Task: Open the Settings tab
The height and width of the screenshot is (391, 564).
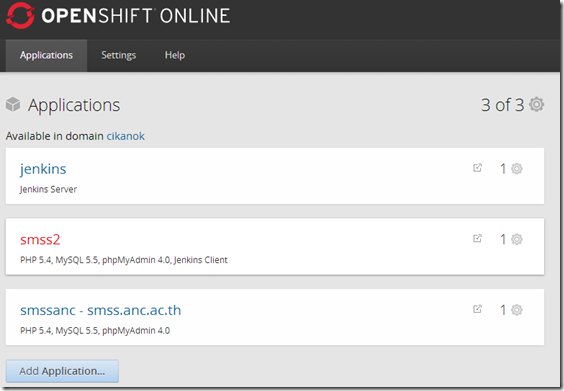Action: pyautogui.click(x=119, y=55)
